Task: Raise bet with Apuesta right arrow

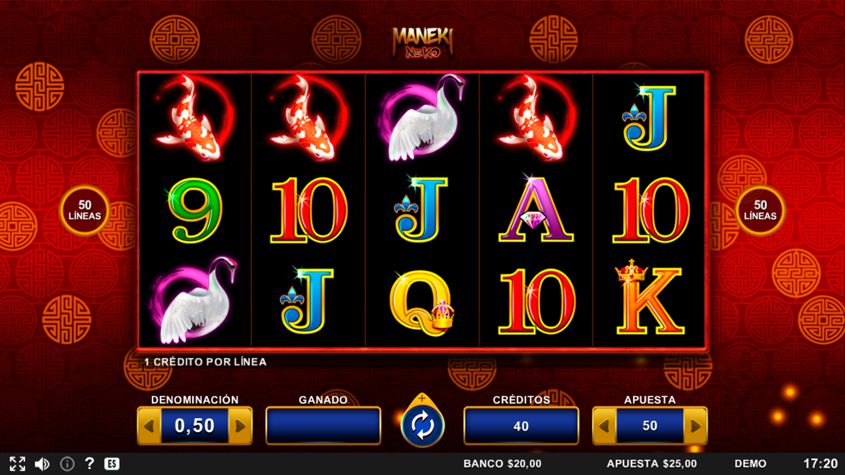Action: pyautogui.click(x=695, y=426)
